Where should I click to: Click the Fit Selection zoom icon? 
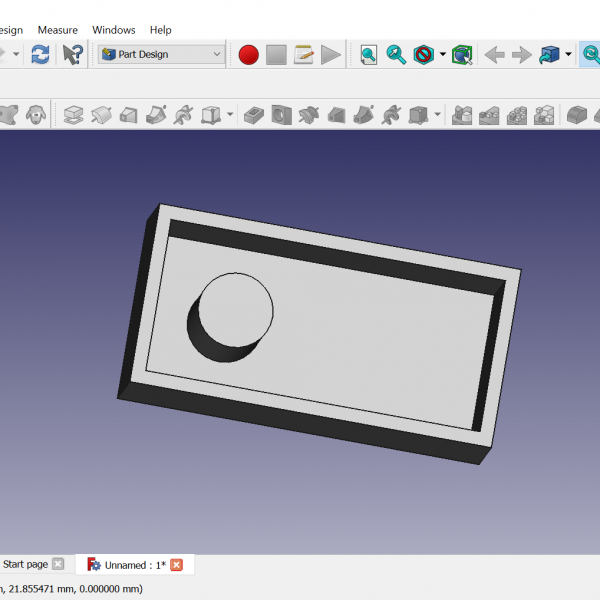[x=397, y=55]
